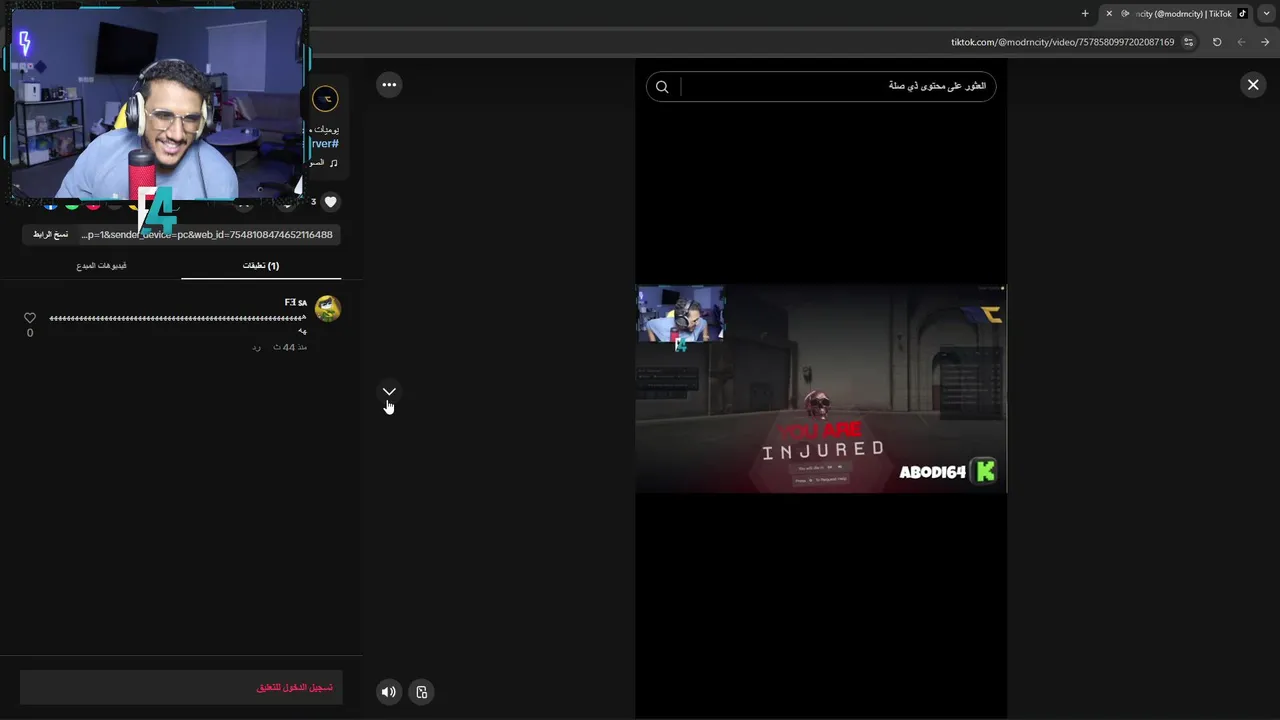Screen dimensions: 1280x720
Task: Click the copy link button
Action: 50,234
